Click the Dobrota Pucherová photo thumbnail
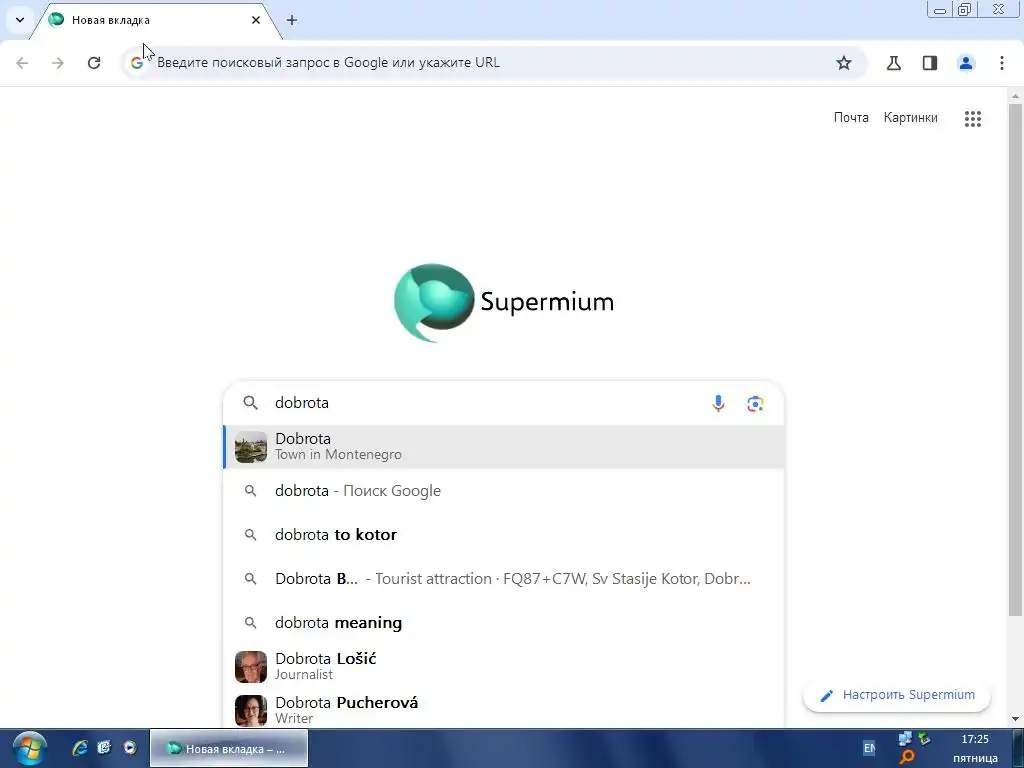 click(251, 711)
